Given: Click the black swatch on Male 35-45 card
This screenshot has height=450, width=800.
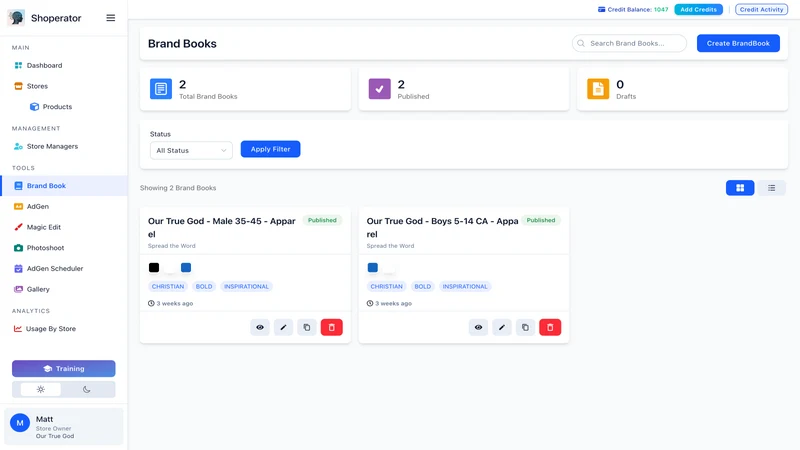Looking at the screenshot, I should pos(154,267).
